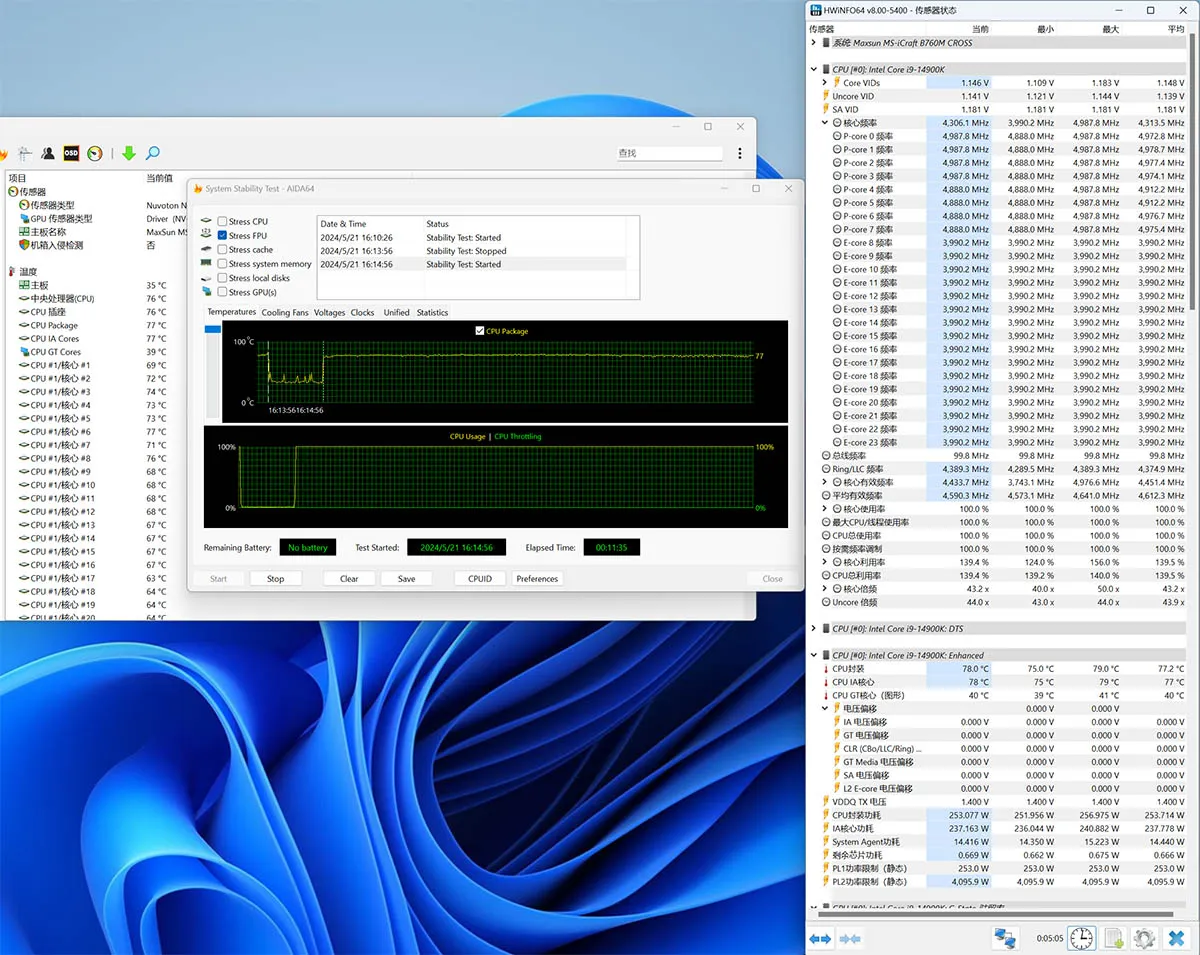
Task: Expand the 核心有效频率 row
Action: pos(825,482)
